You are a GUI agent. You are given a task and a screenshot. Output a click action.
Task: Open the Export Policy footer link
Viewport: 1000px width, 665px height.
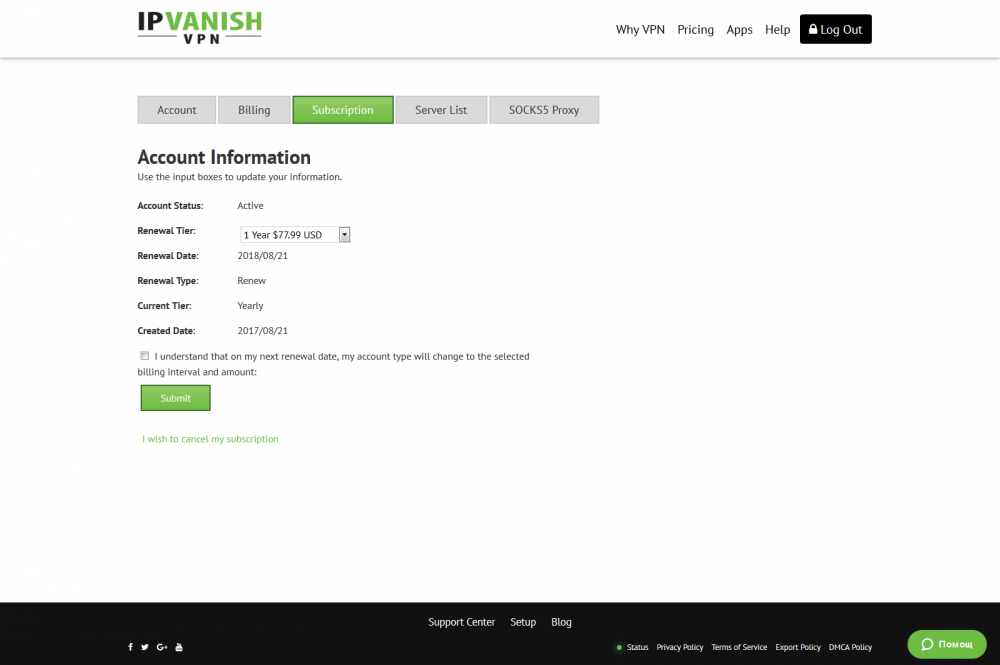(x=798, y=647)
